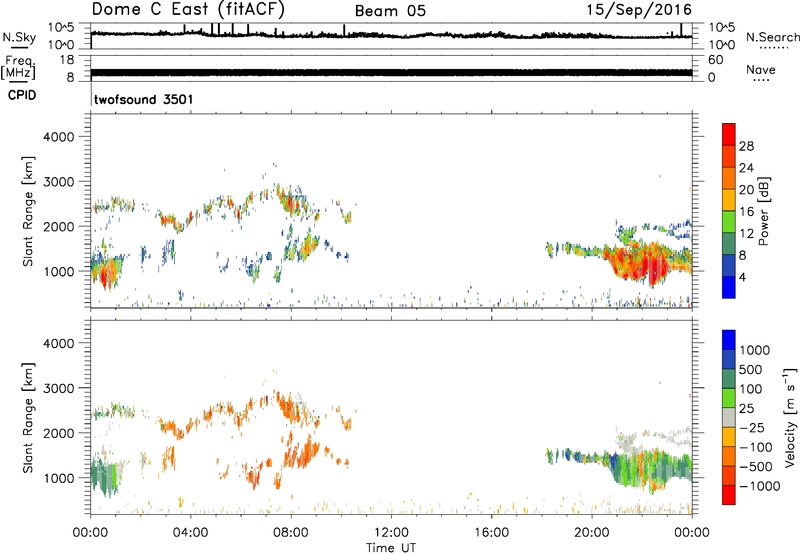Pick the bottom bright blue power swatch below 4
The height and width of the screenshot is (554, 800).
[x=729, y=287]
